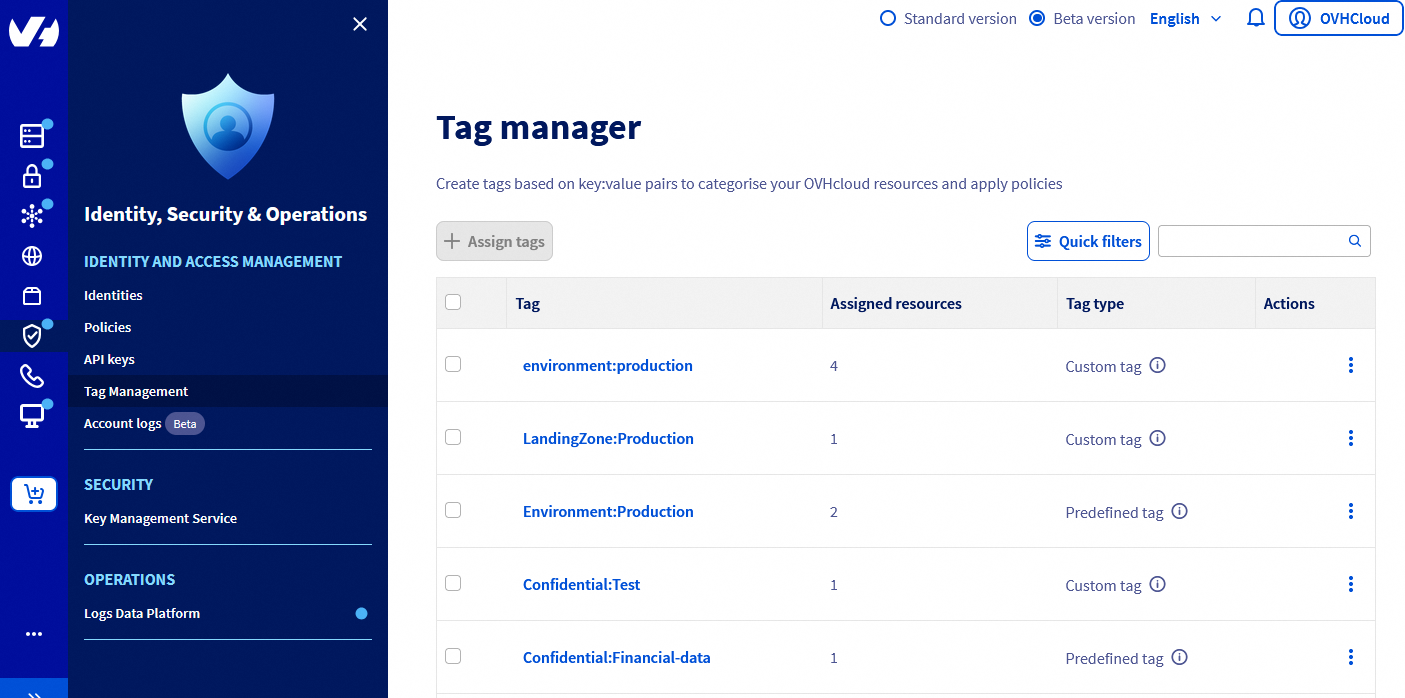Open the LandingZone:Production tag link
The height and width of the screenshot is (698, 1405).
click(608, 438)
